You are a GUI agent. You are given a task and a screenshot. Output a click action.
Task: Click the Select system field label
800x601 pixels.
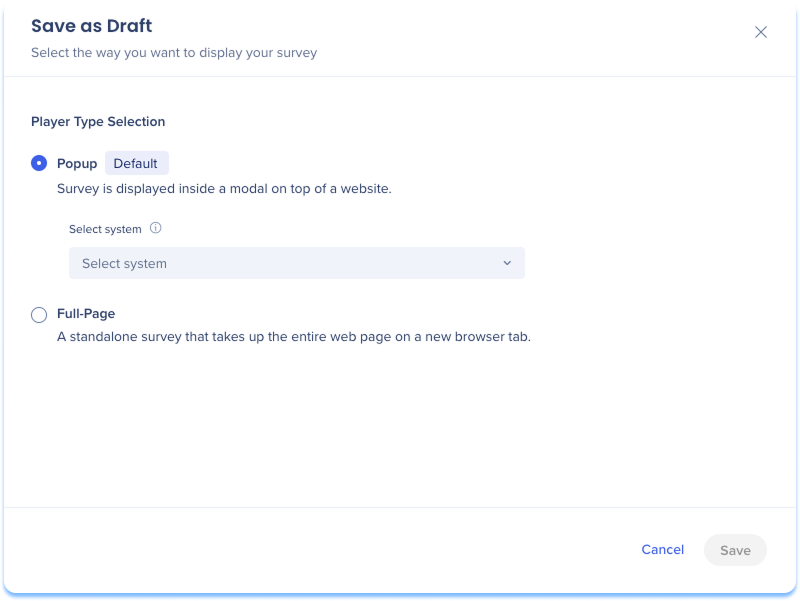coord(105,229)
